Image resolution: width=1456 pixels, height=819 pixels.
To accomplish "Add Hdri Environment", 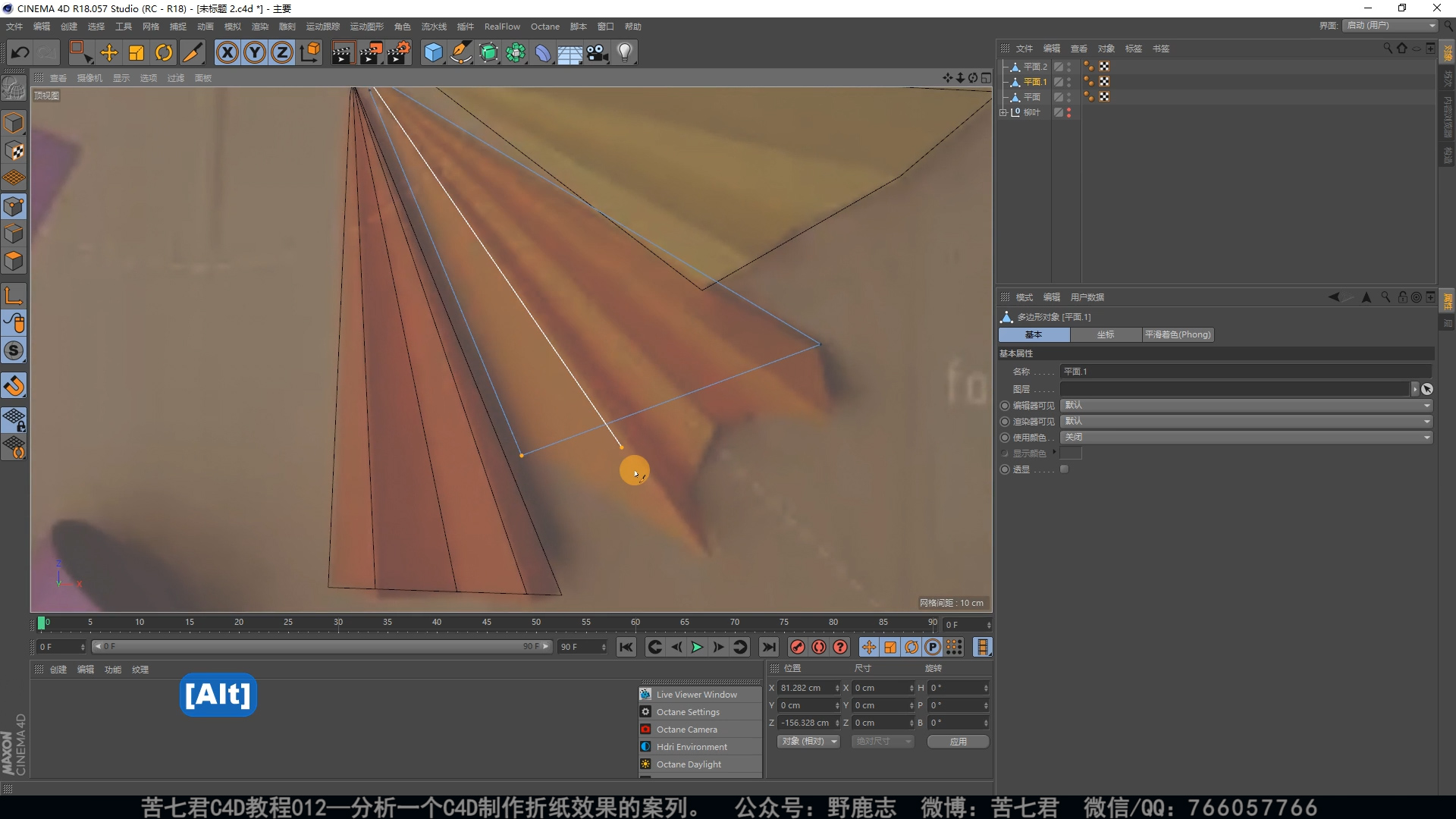I will (700, 747).
